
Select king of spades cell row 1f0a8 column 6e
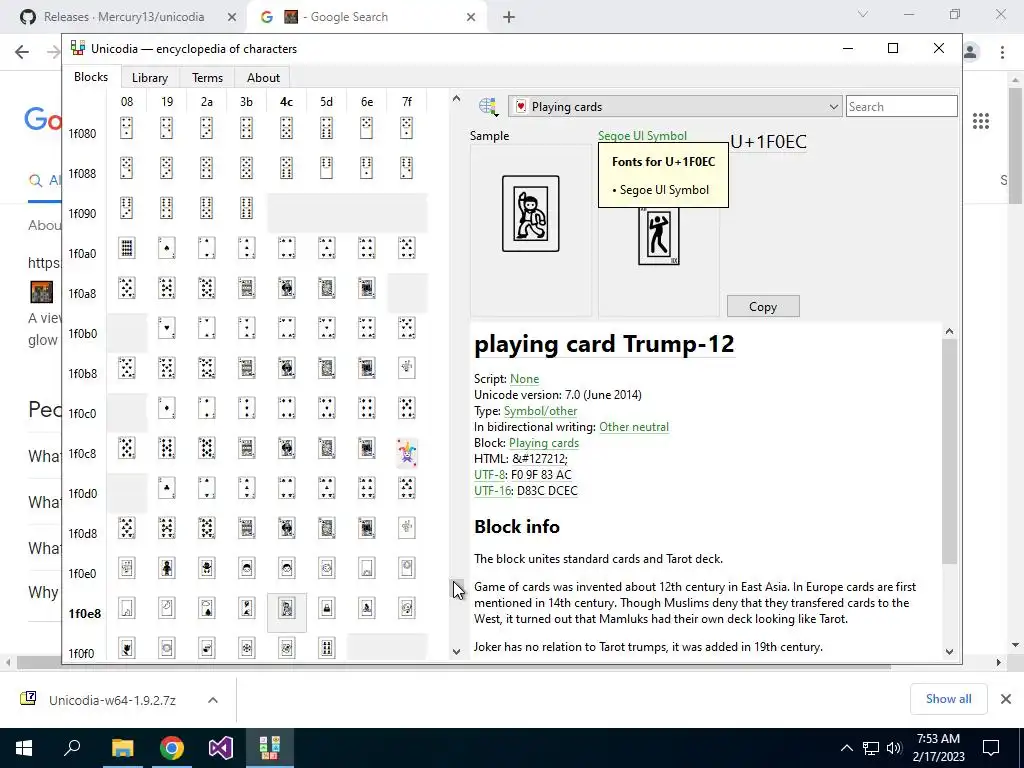tap(367, 288)
